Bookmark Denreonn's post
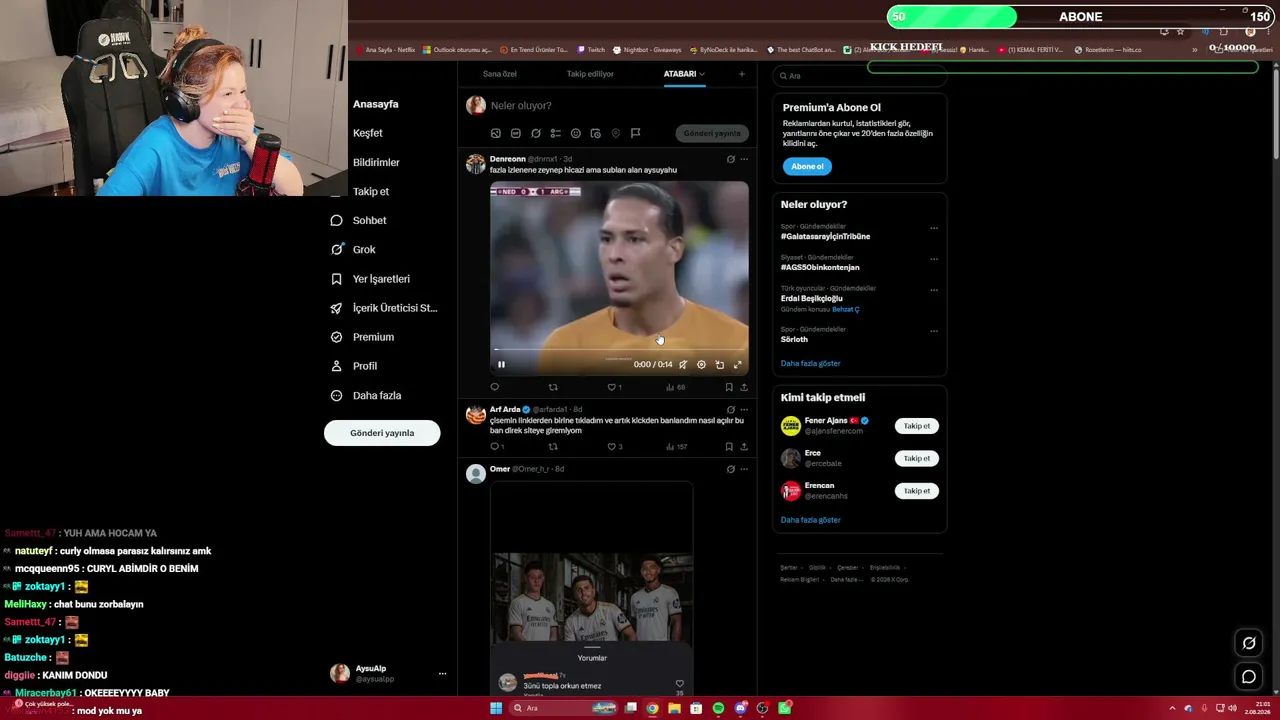Screen dimensions: 1280x720 click(x=729, y=387)
